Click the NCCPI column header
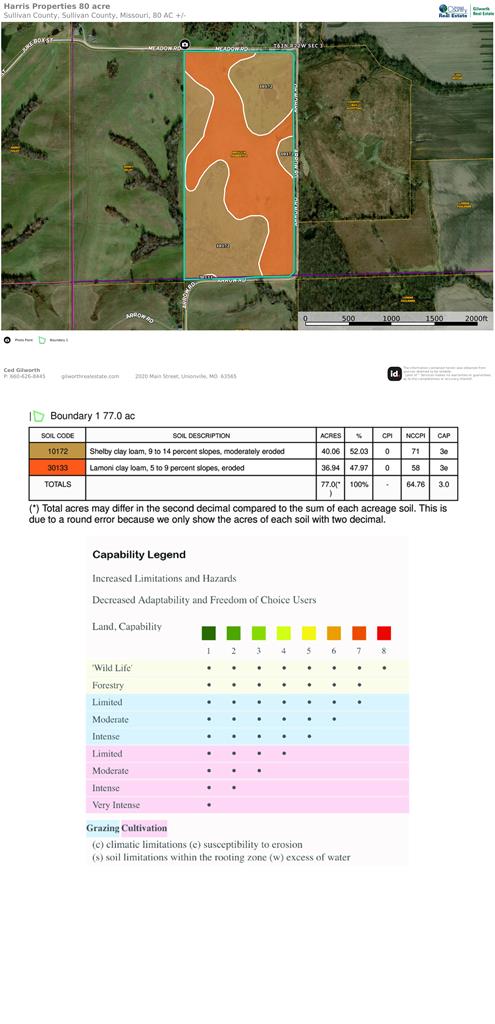 pos(414,436)
